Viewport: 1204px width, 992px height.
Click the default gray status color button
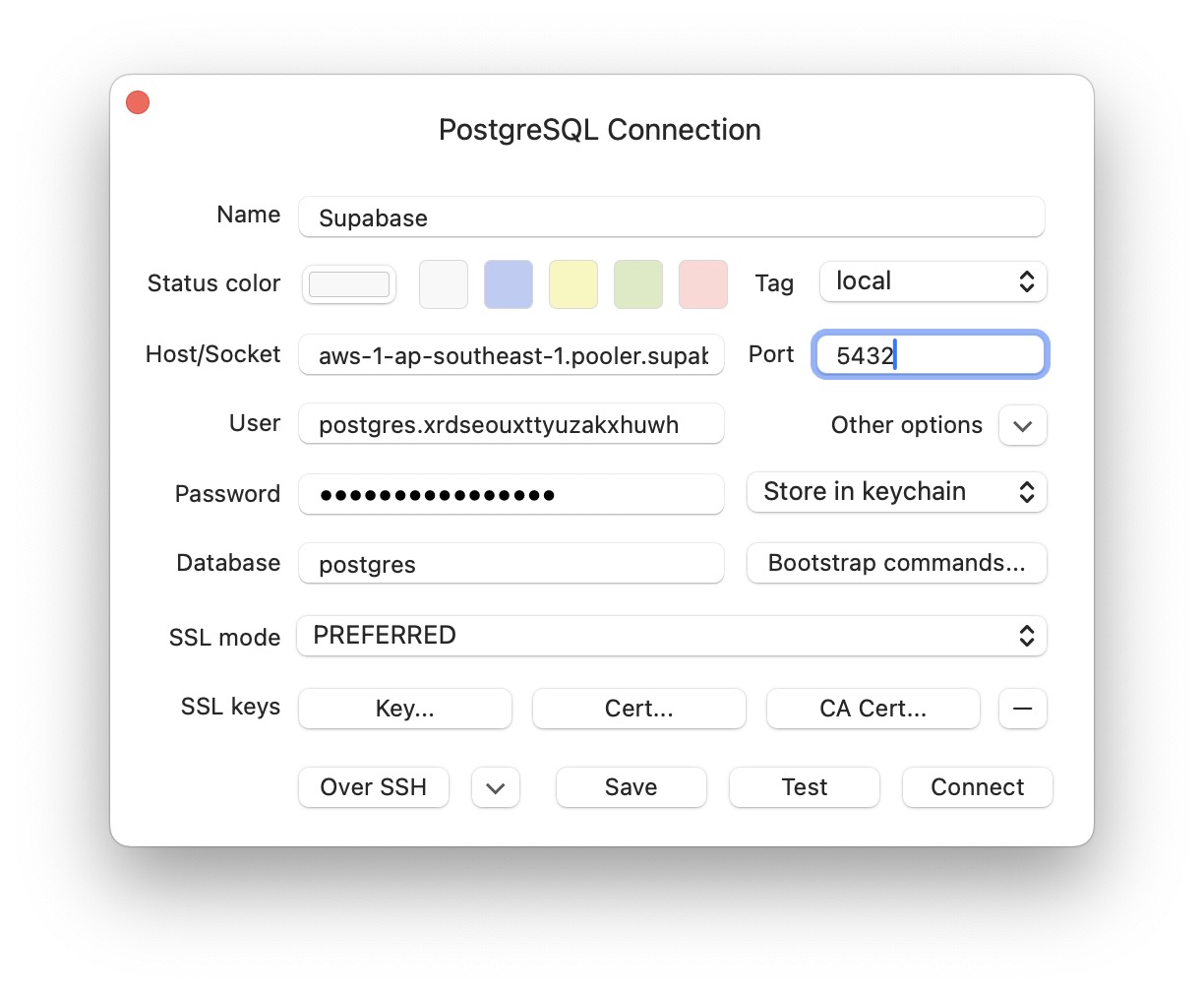tap(349, 283)
